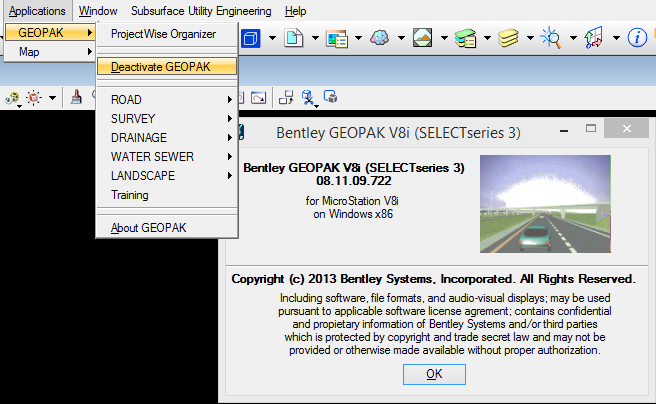The image size is (656, 404).
Task: Click the 'for MicroStation V8i' text
Action: click(352, 201)
